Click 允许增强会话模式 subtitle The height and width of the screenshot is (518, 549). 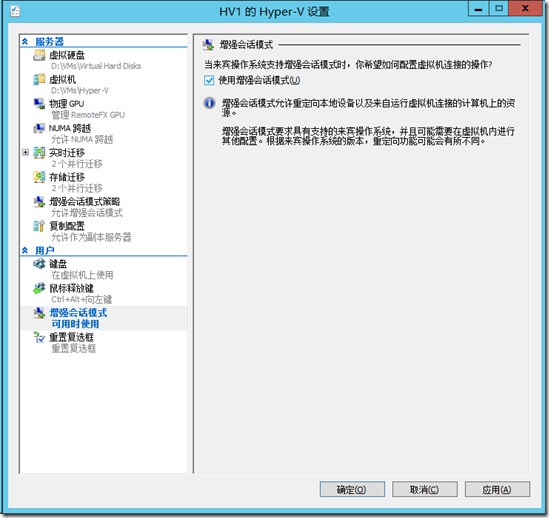[x=87, y=213]
